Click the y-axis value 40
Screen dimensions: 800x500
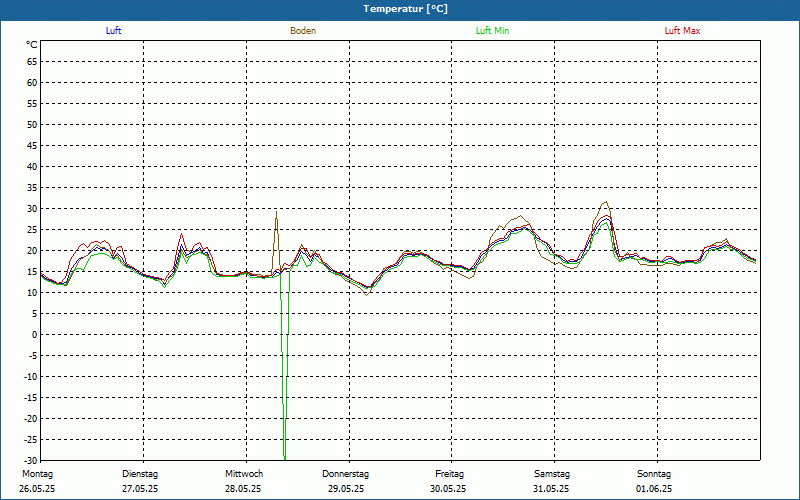point(32,167)
